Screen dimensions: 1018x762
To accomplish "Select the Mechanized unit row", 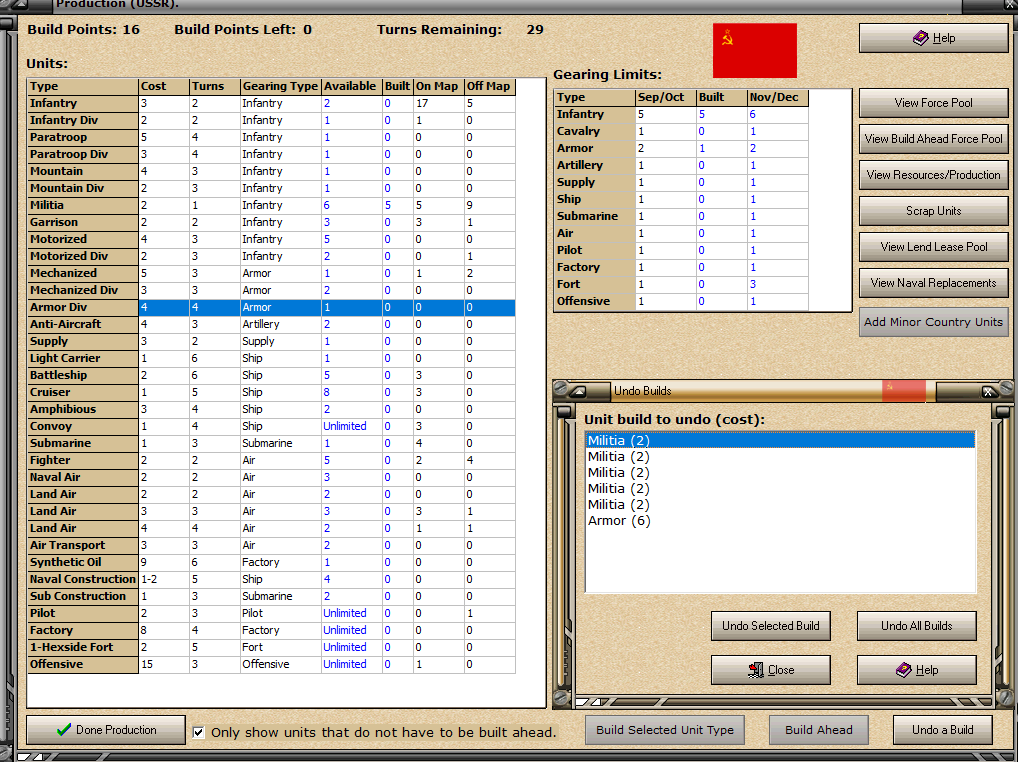I will (x=271, y=273).
